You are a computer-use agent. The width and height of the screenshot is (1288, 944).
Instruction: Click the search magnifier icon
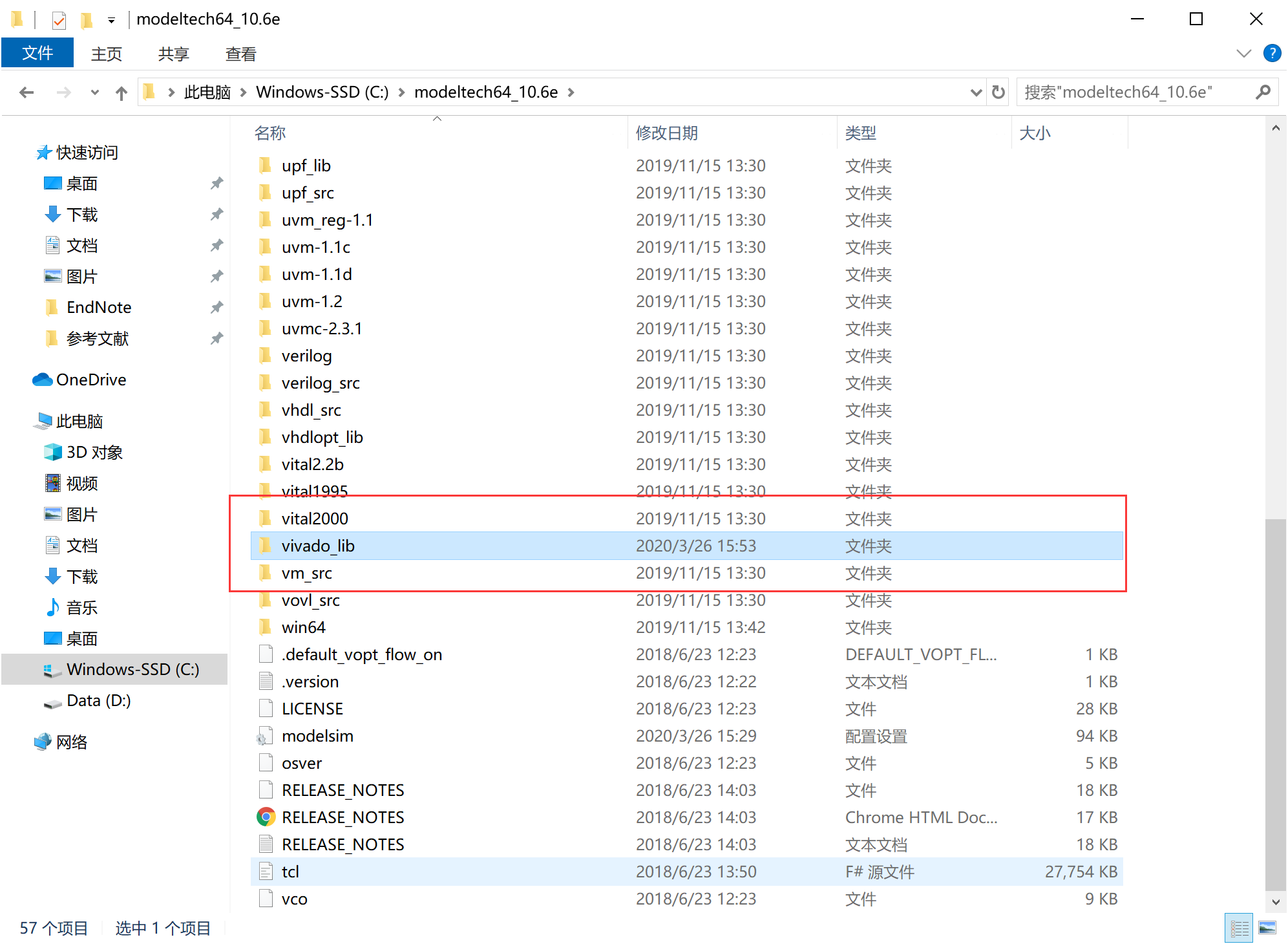click(x=1263, y=92)
